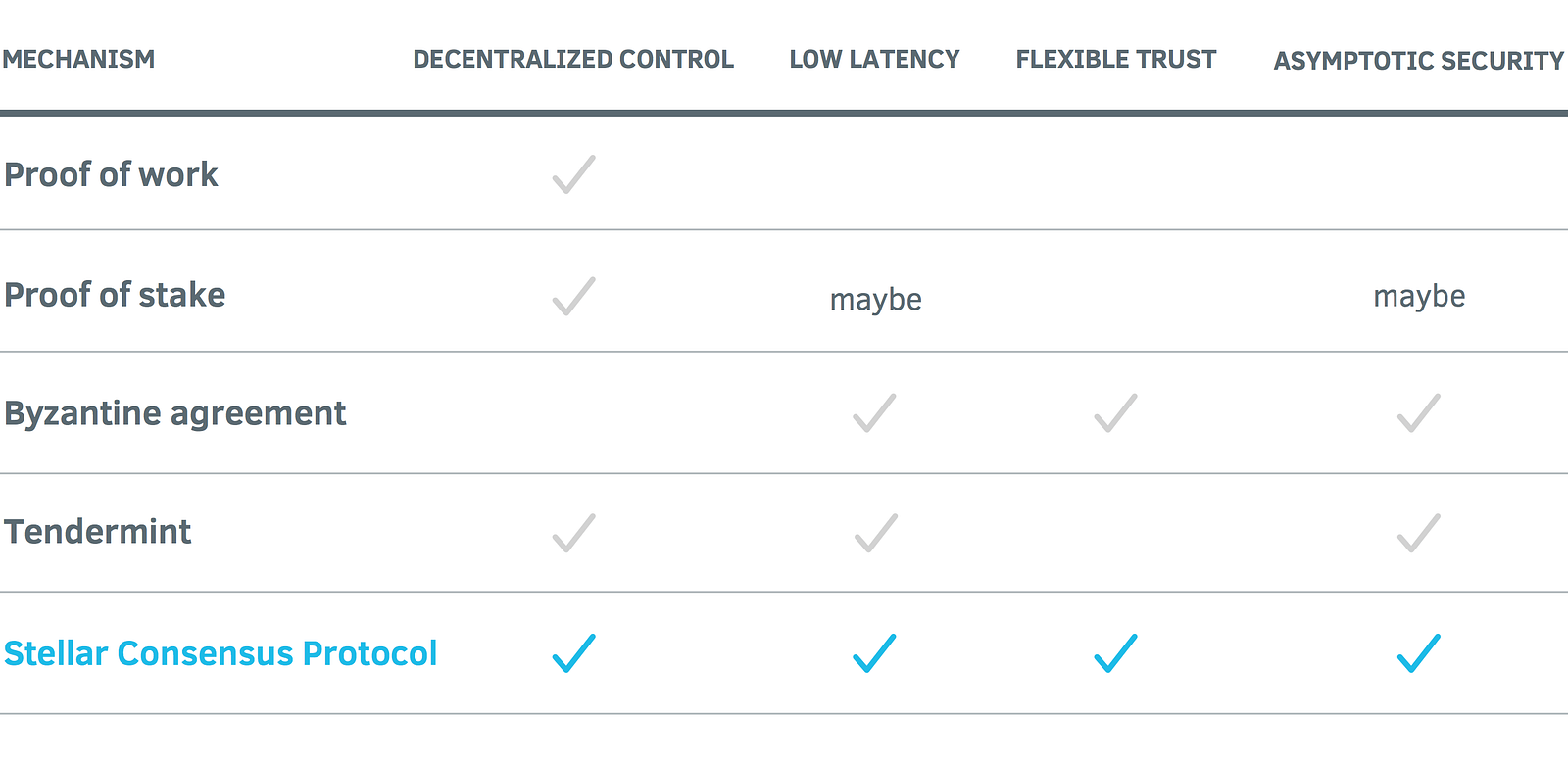Click the Stellar Consensus Protocol label
Screen dimensions: 1568x764
point(220,653)
